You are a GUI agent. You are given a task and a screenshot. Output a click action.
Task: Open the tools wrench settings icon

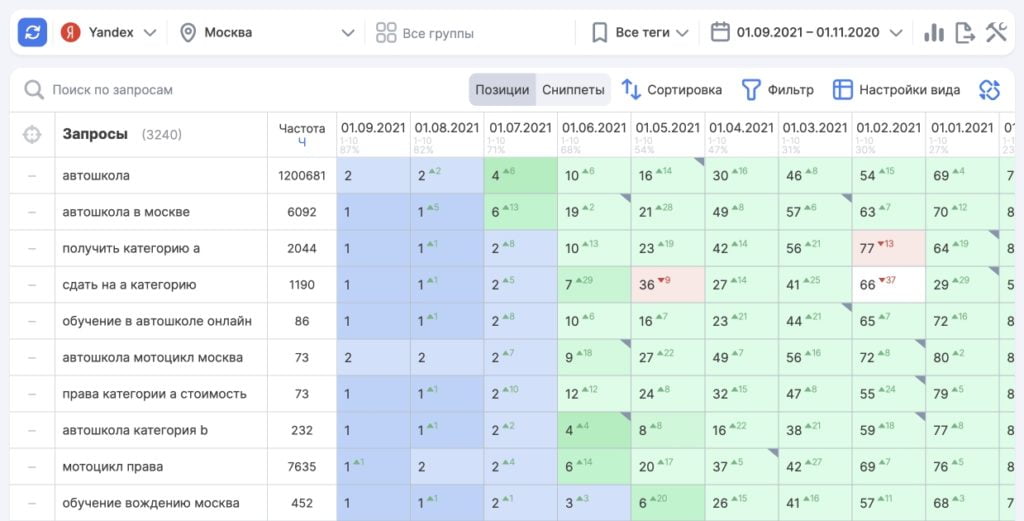pyautogui.click(x=996, y=33)
